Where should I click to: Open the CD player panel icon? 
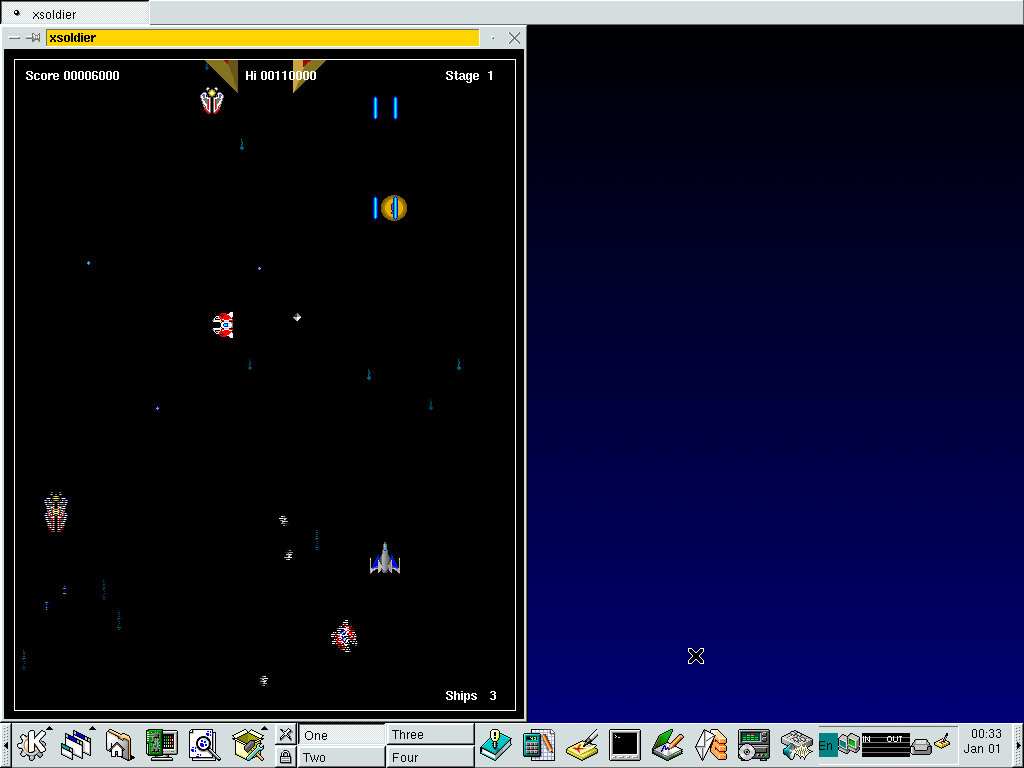click(753, 745)
